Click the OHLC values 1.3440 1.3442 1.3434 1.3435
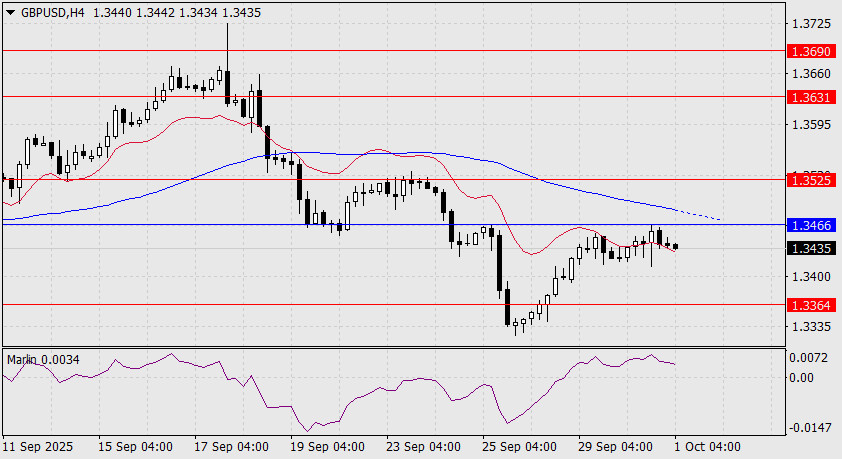This screenshot has height=459, width=842. click(x=177, y=12)
